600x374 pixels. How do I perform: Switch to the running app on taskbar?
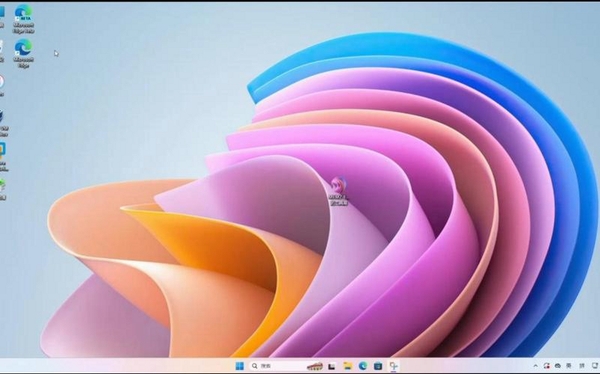pyautogui.click(x=393, y=366)
